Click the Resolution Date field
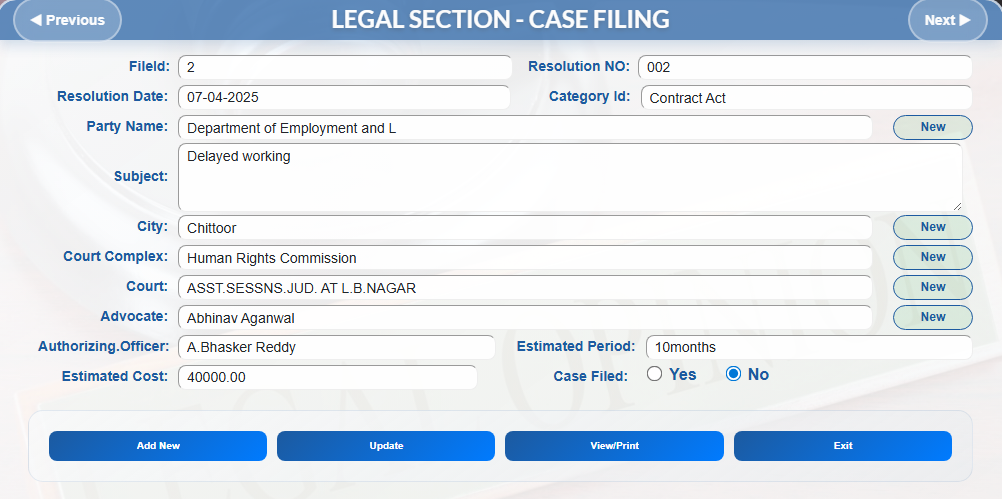The width and height of the screenshot is (1002, 499). point(344,98)
